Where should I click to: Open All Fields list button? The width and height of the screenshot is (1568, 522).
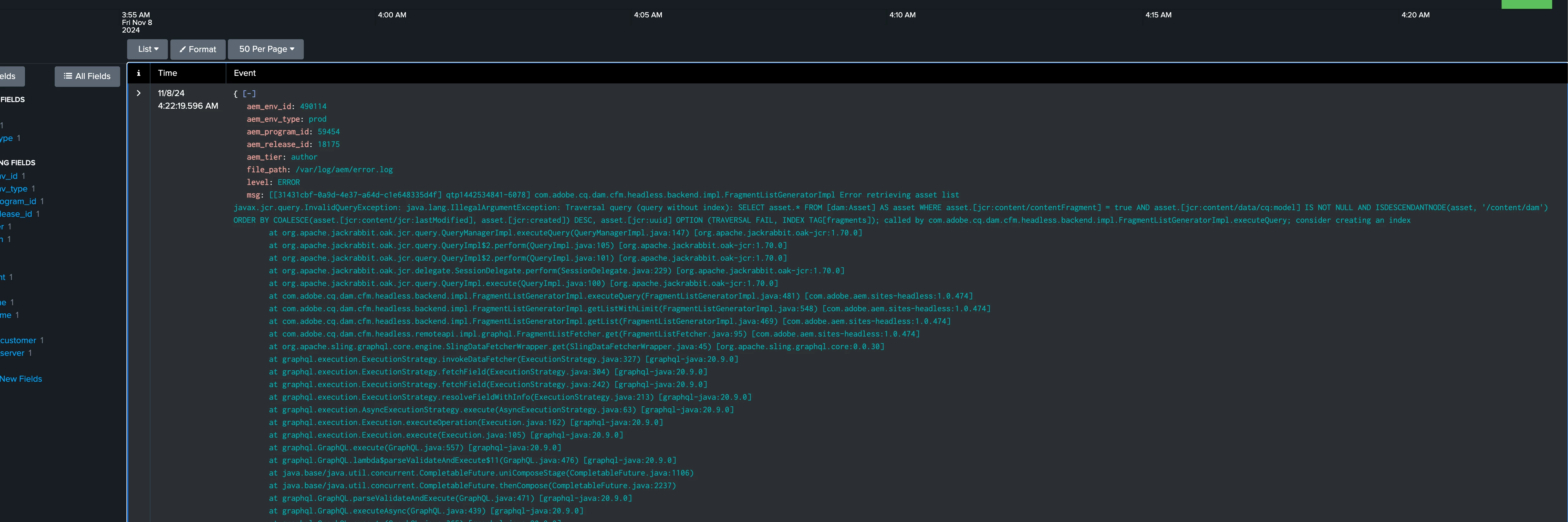point(87,76)
